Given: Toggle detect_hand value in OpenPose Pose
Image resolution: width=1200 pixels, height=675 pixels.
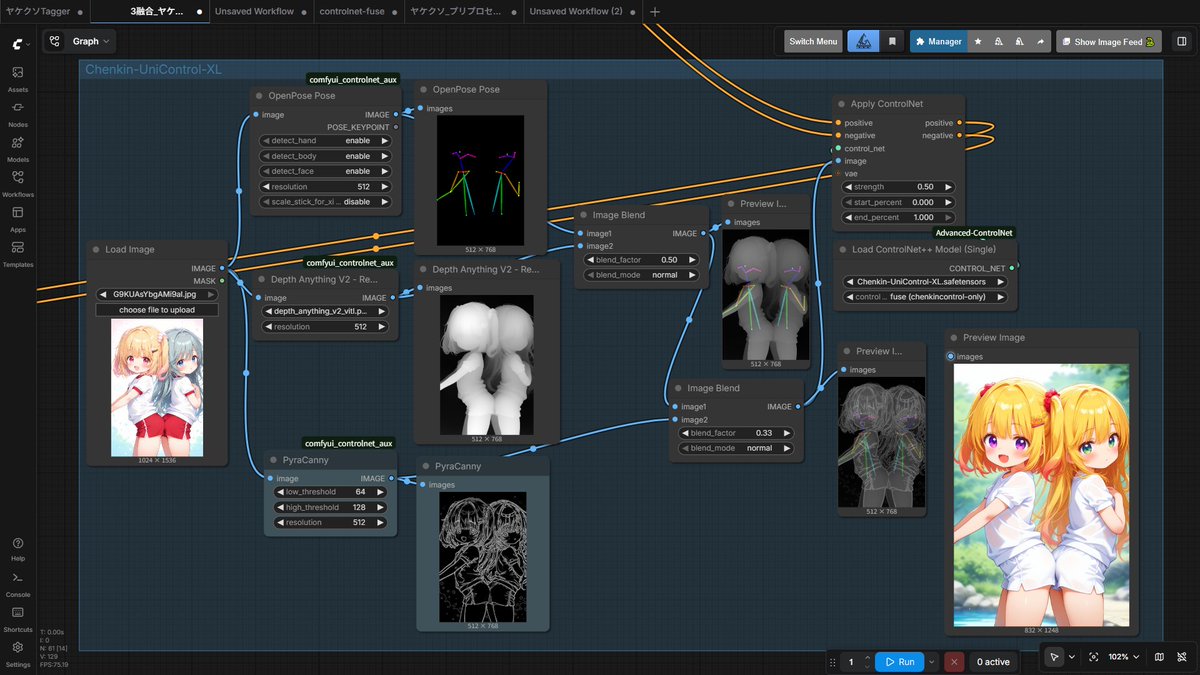Looking at the screenshot, I should pos(325,141).
